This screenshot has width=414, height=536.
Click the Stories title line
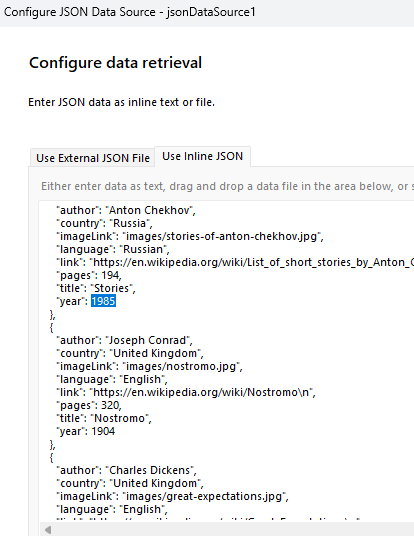tap(96, 288)
